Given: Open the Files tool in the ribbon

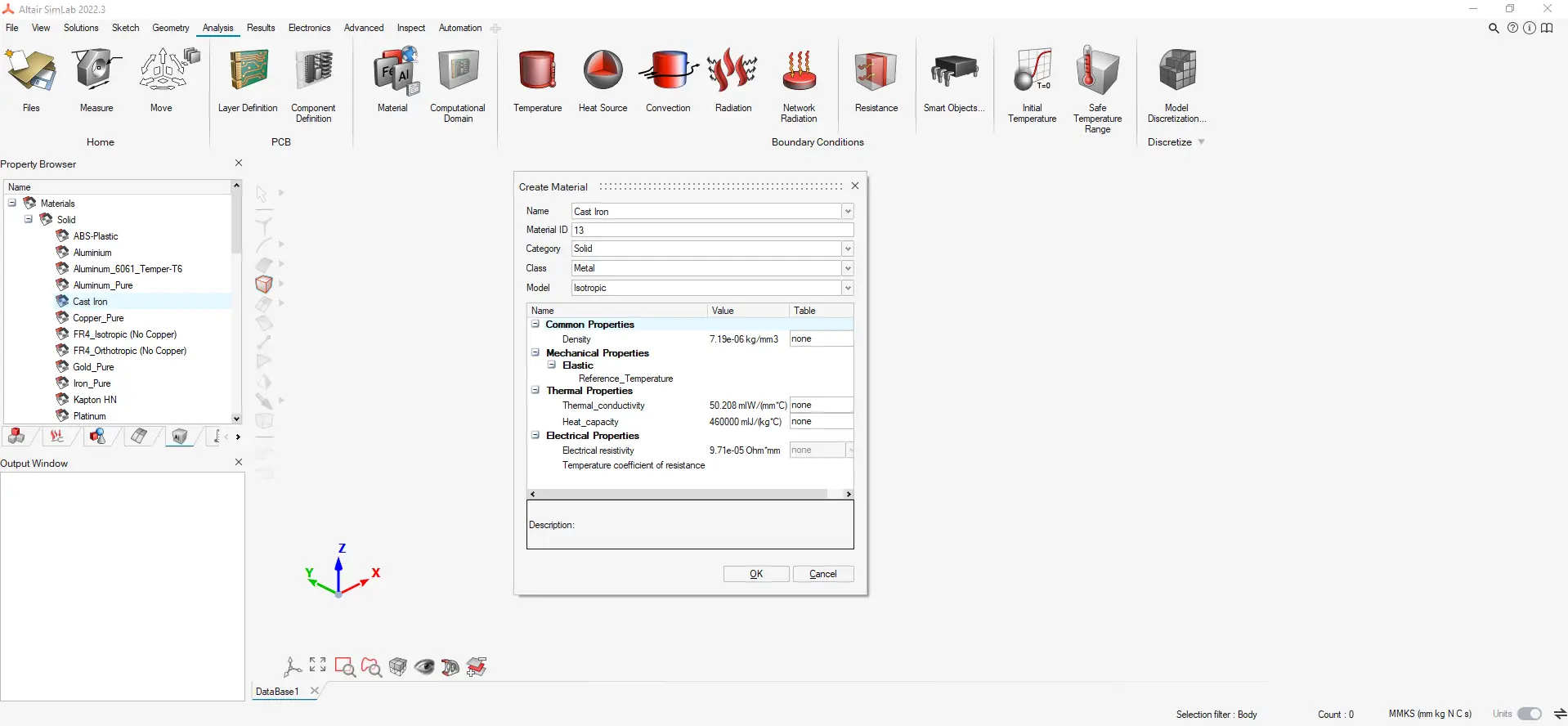Looking at the screenshot, I should tap(31, 79).
